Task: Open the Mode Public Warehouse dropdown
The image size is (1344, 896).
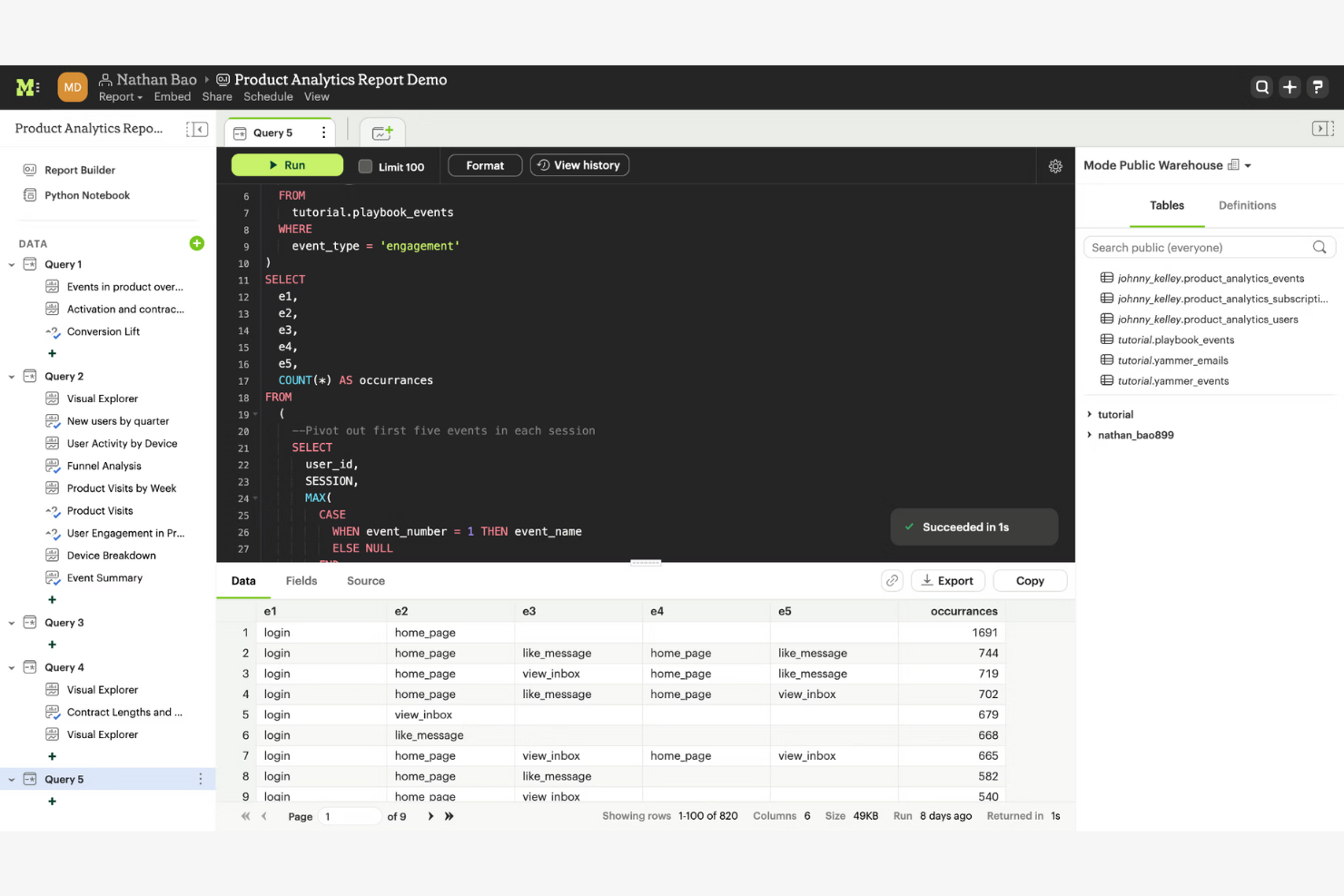Action: point(1248,166)
